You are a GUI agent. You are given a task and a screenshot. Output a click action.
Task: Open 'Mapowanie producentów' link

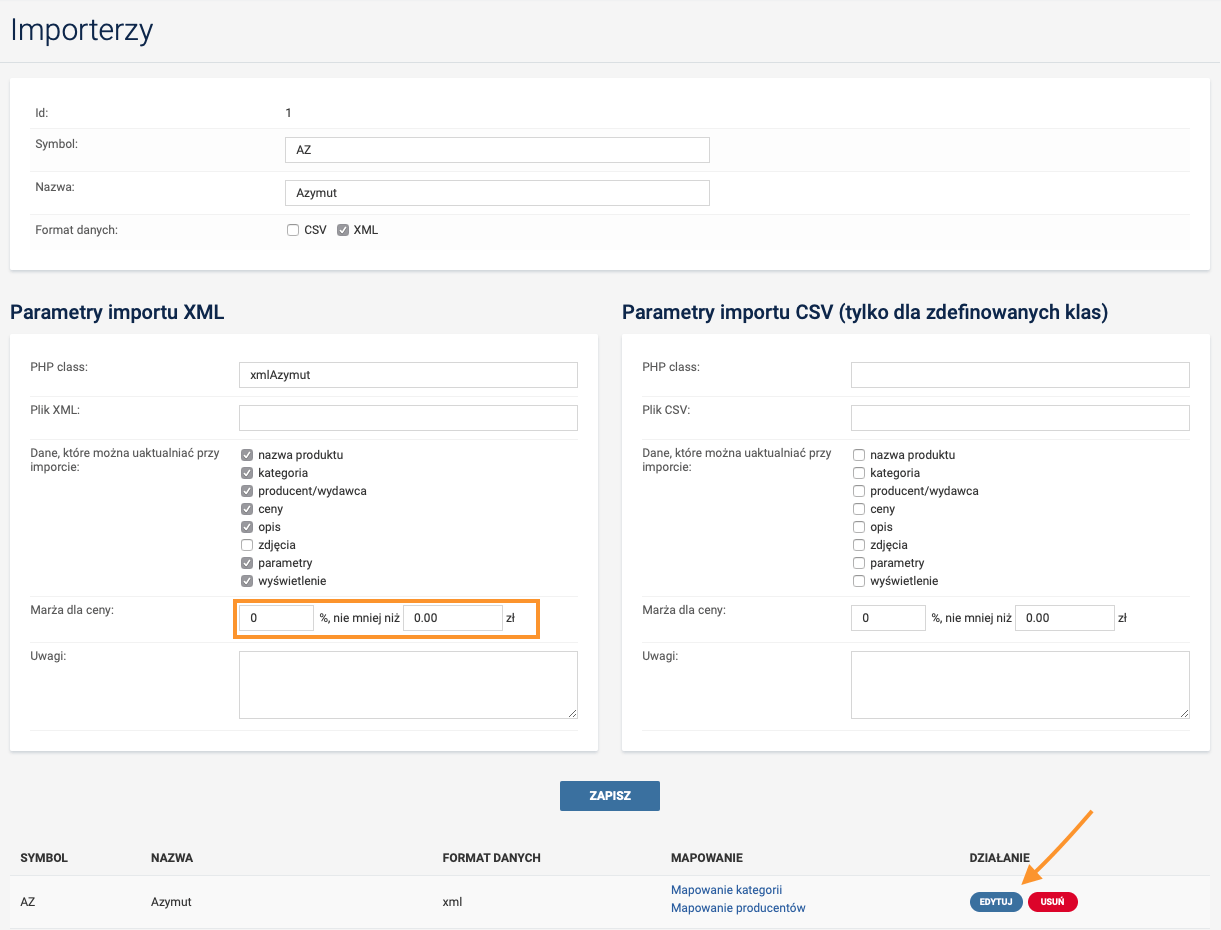coord(738,908)
